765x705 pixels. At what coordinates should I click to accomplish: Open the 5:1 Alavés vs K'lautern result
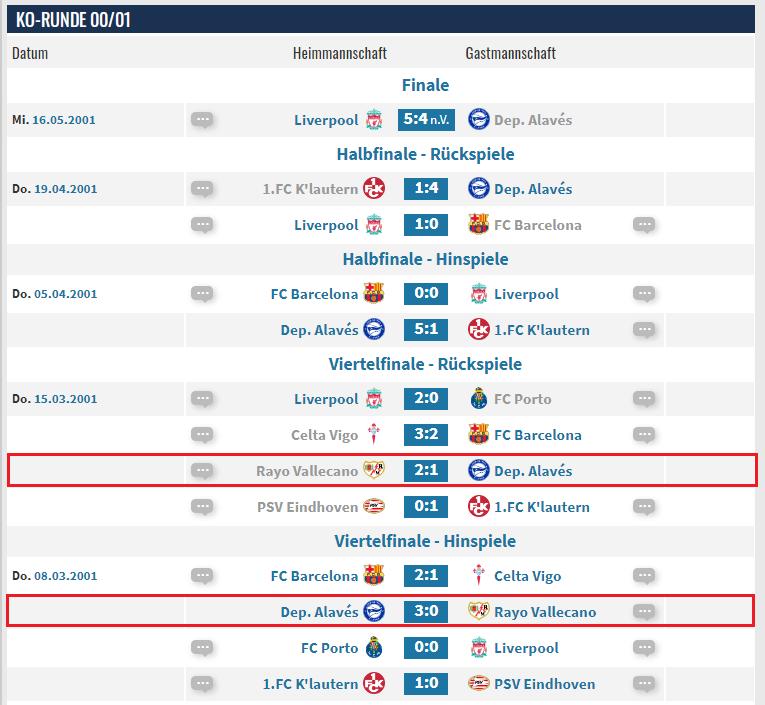tap(426, 330)
